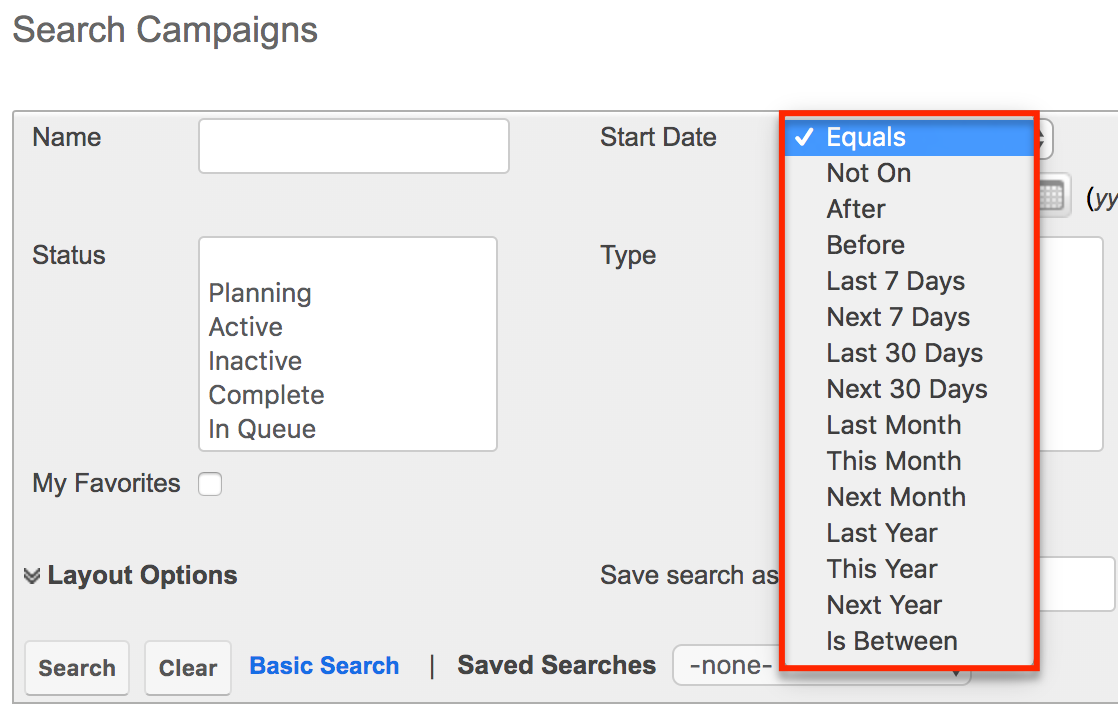This screenshot has height=704, width=1118.
Task: Enable the My Favorites checkbox
Action: coord(210,483)
